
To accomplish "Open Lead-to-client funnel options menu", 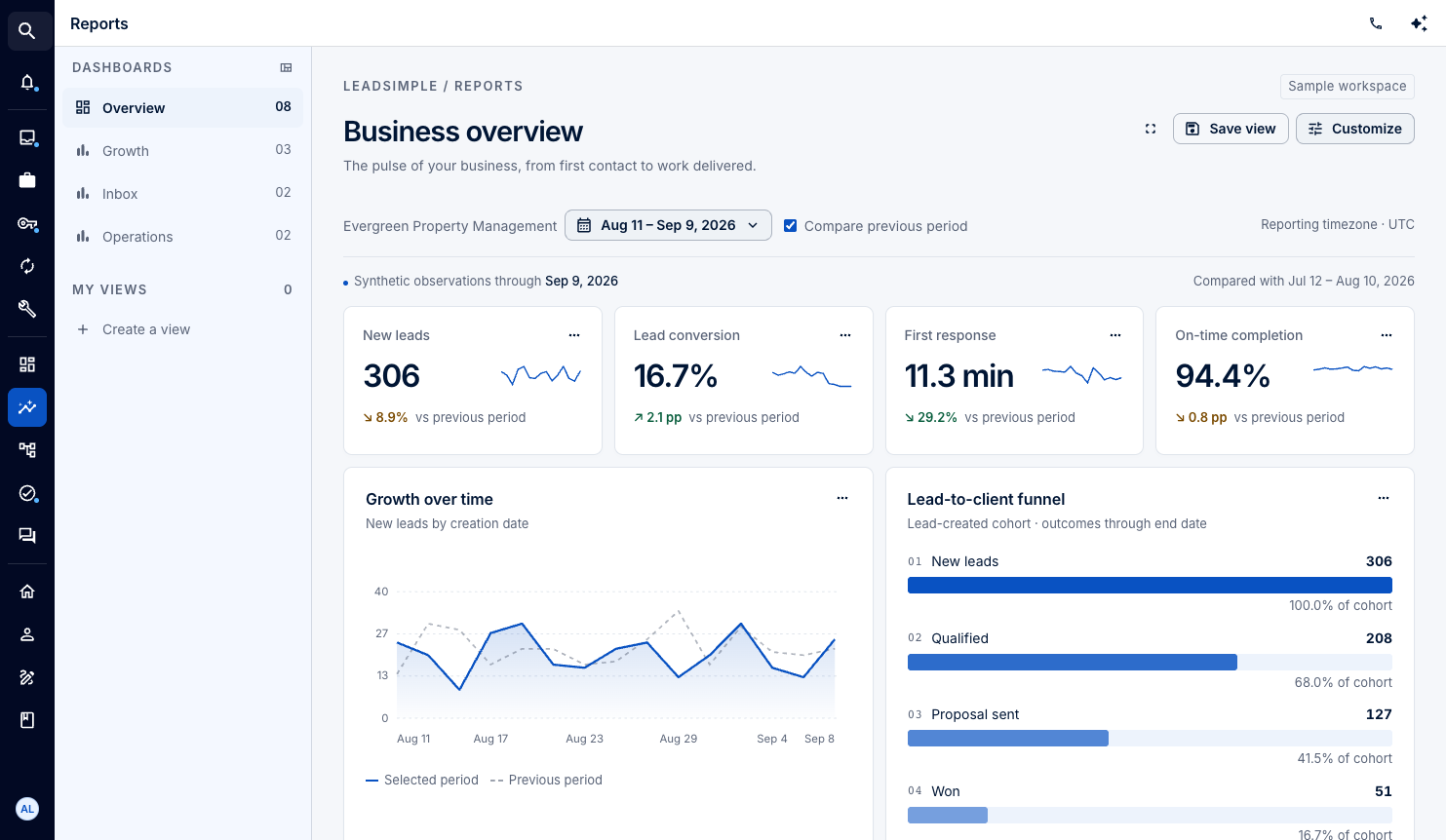I will [1384, 498].
